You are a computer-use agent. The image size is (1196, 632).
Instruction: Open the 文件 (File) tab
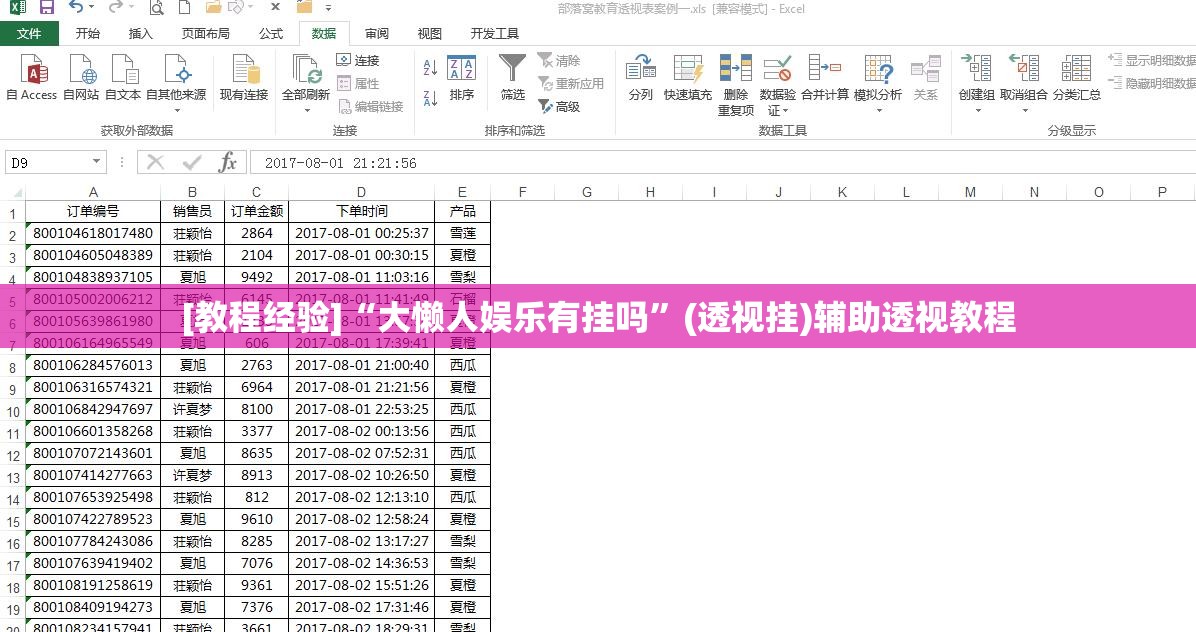[29, 34]
